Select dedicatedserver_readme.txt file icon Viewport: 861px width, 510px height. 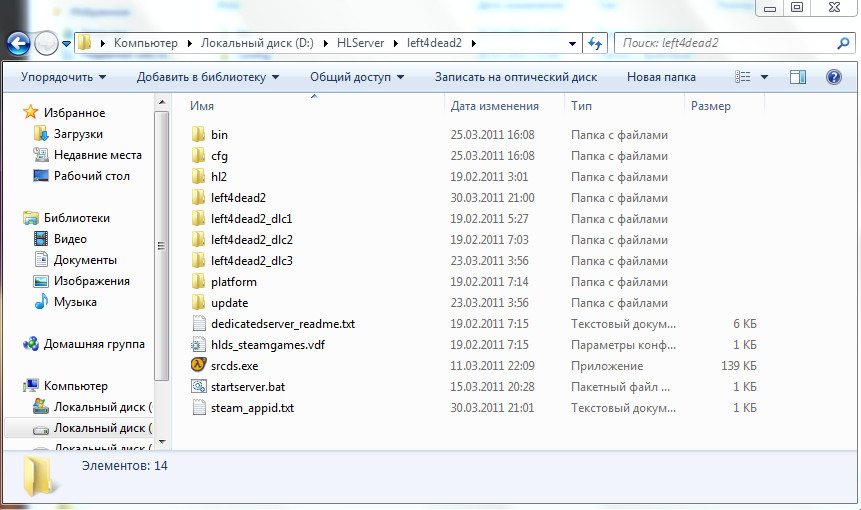(x=198, y=323)
